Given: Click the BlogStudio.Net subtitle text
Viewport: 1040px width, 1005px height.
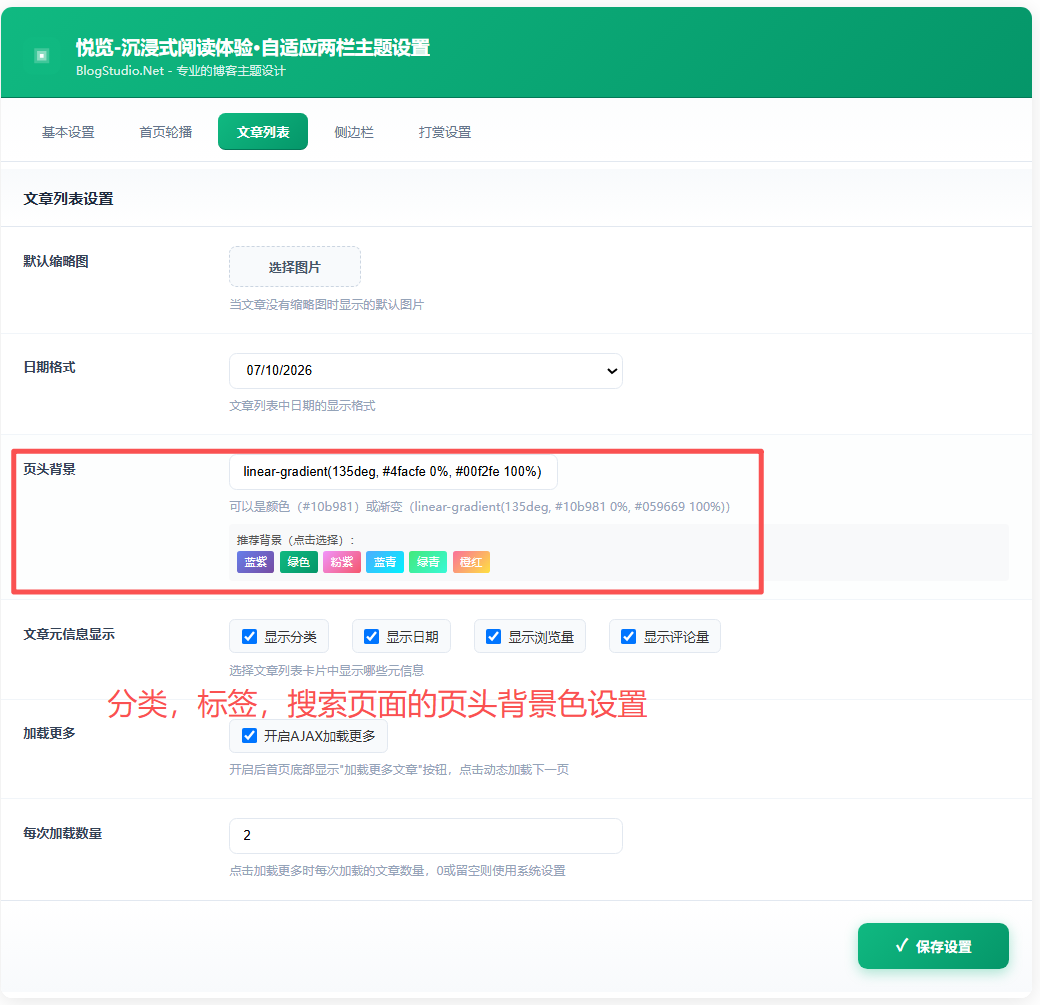Looking at the screenshot, I should pos(180,71).
